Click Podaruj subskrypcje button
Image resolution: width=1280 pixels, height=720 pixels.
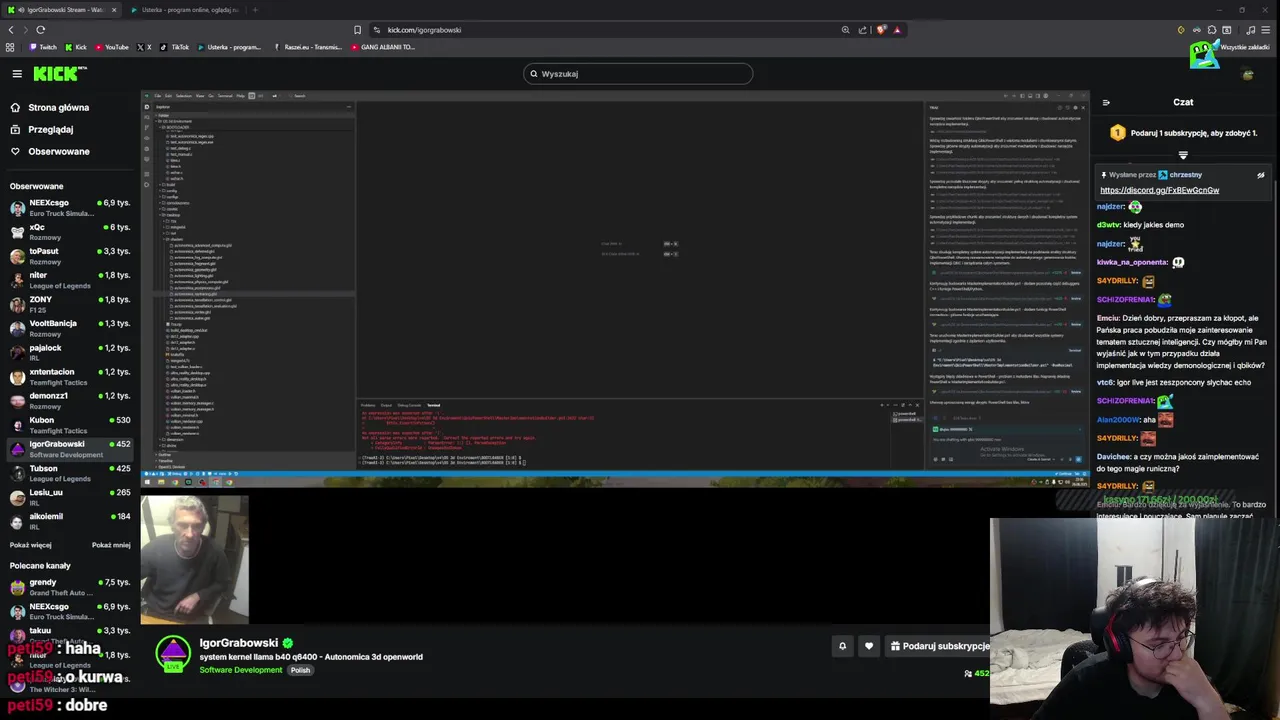[940, 646]
